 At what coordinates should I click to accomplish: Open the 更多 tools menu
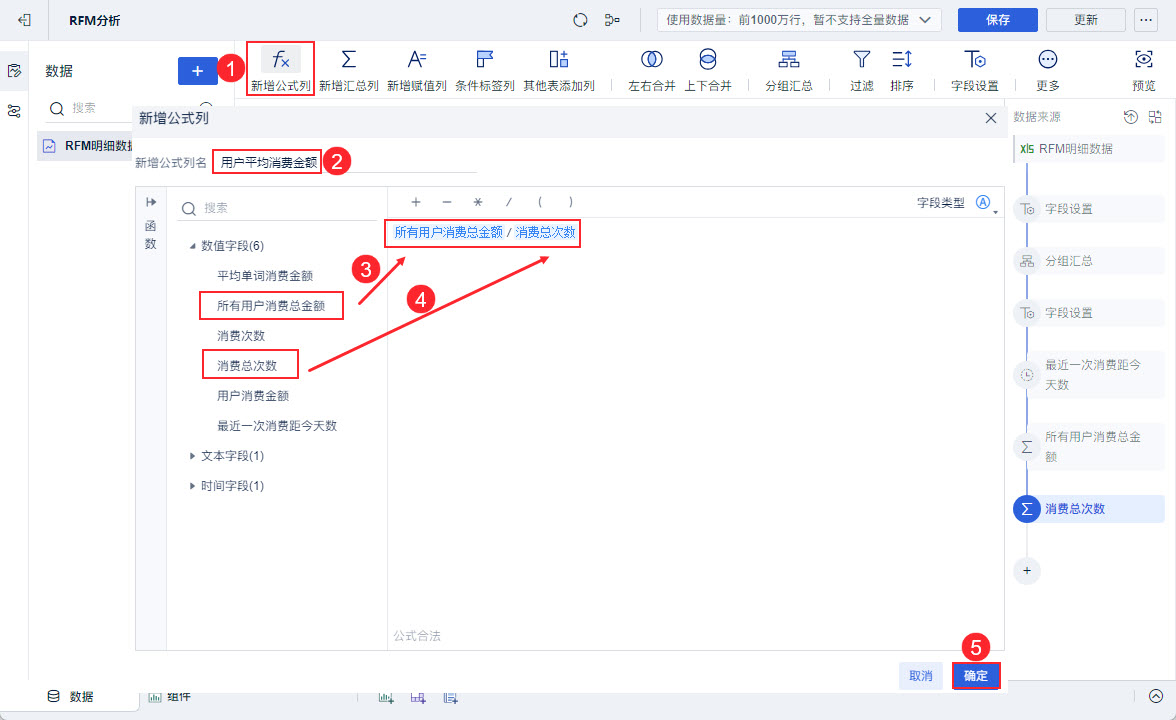(1048, 59)
